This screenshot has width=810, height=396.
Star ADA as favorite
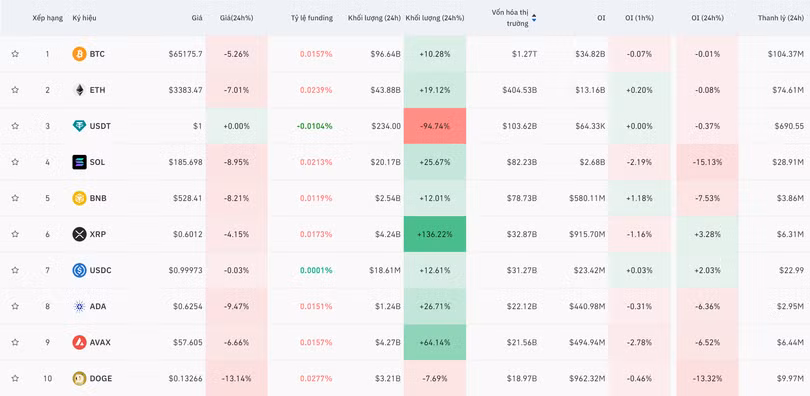15,306
